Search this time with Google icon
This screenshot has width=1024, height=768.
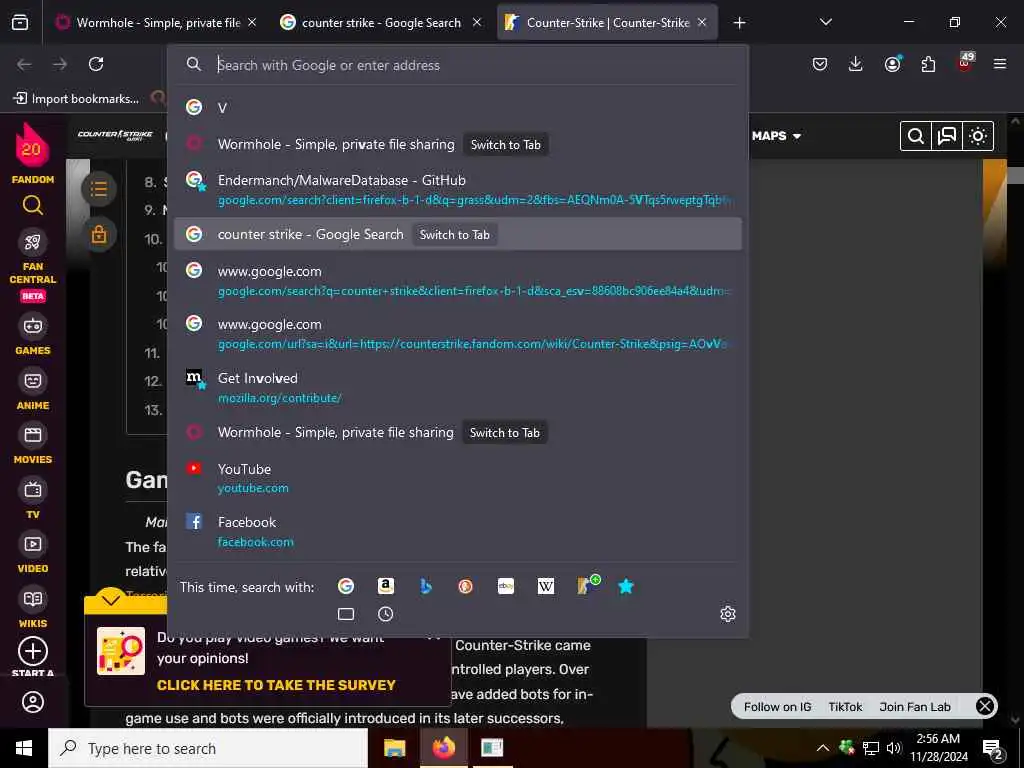[x=345, y=586]
